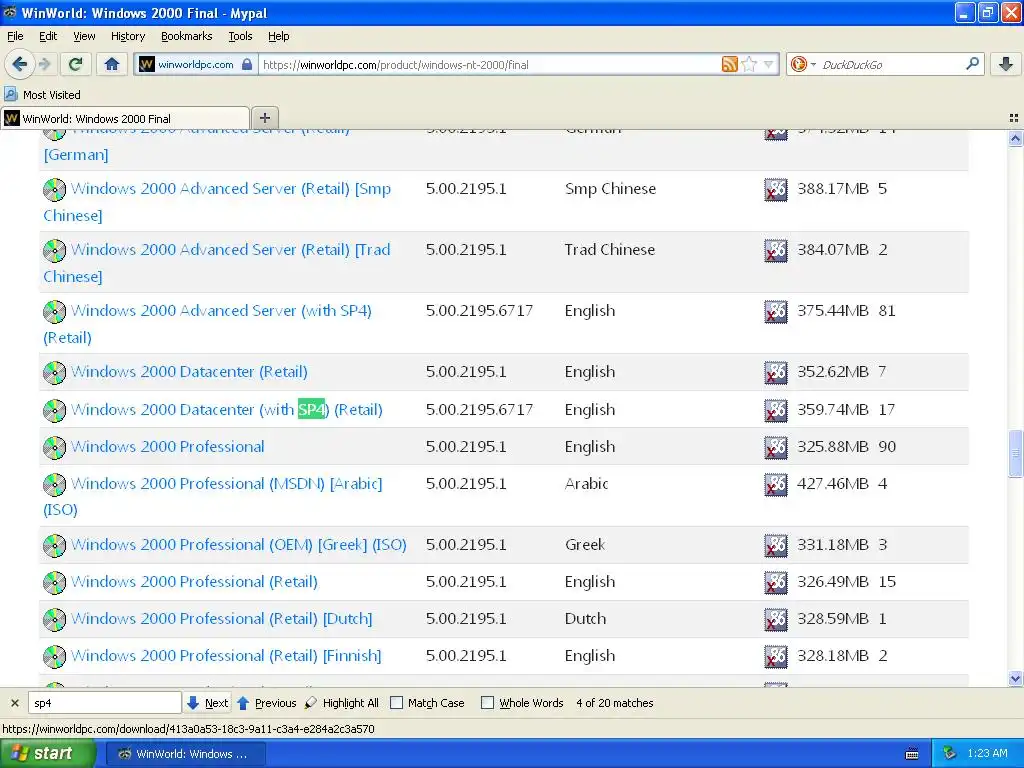Find the next sp4 match
Viewport: 1024px width, 768px height.
[x=208, y=703]
